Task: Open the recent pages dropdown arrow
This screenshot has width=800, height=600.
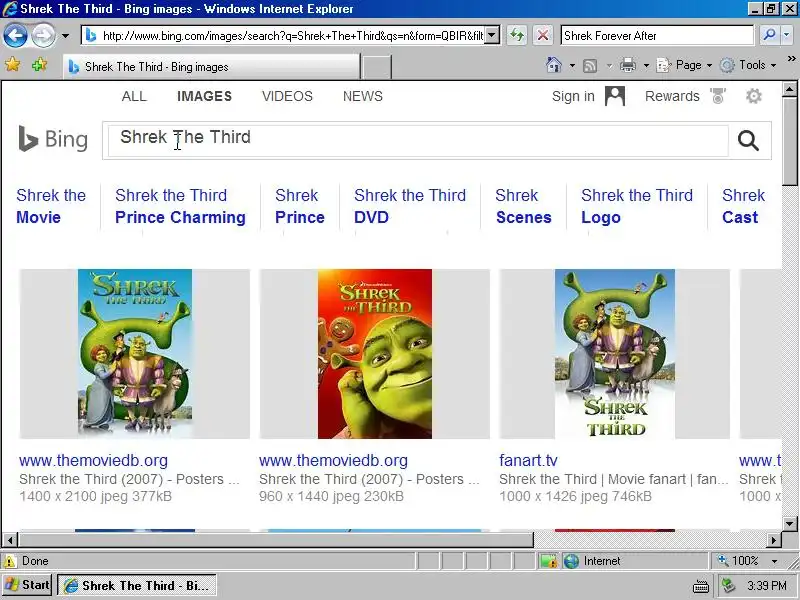Action: (x=65, y=36)
